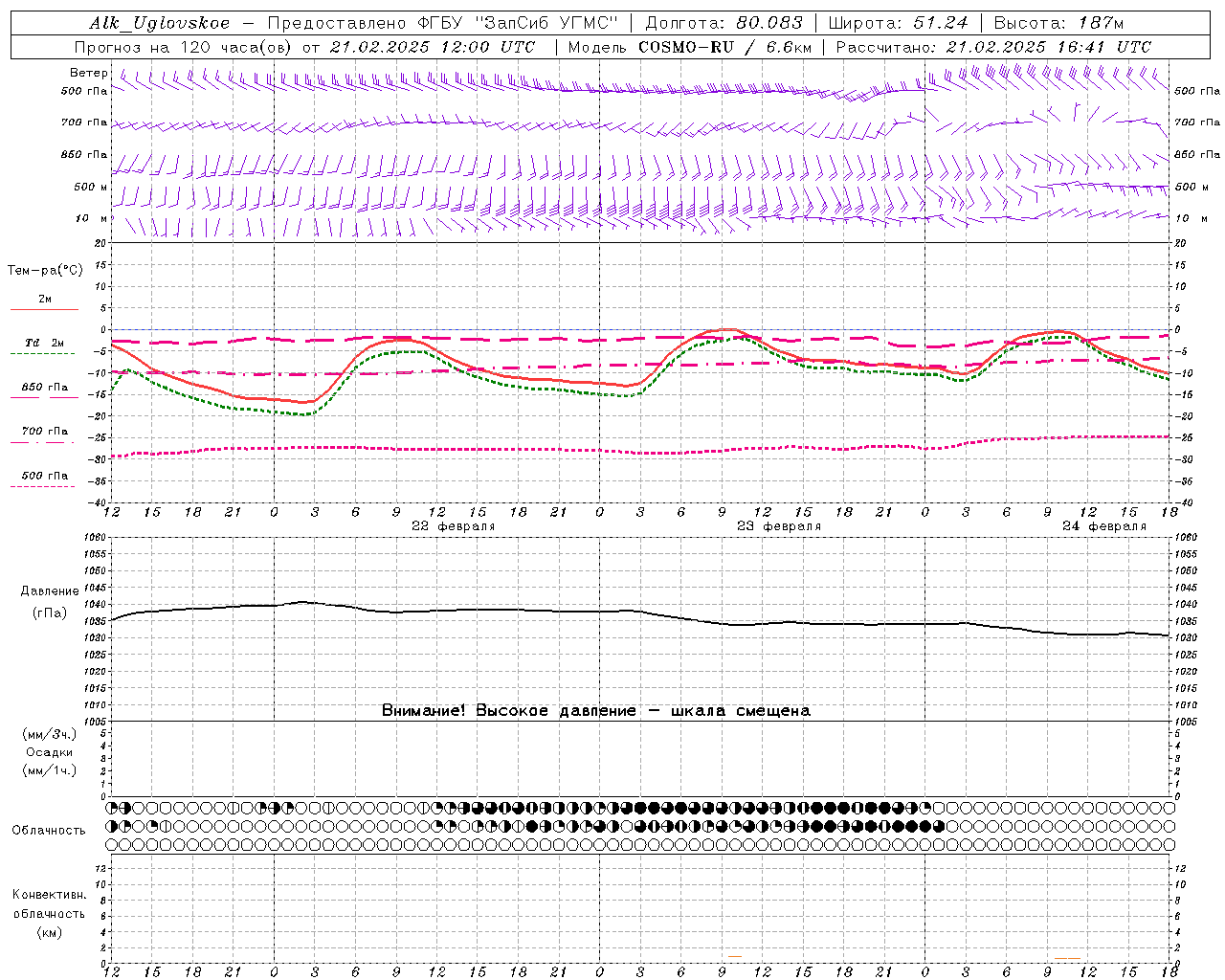Click the 22 февраля date label

coord(454,526)
